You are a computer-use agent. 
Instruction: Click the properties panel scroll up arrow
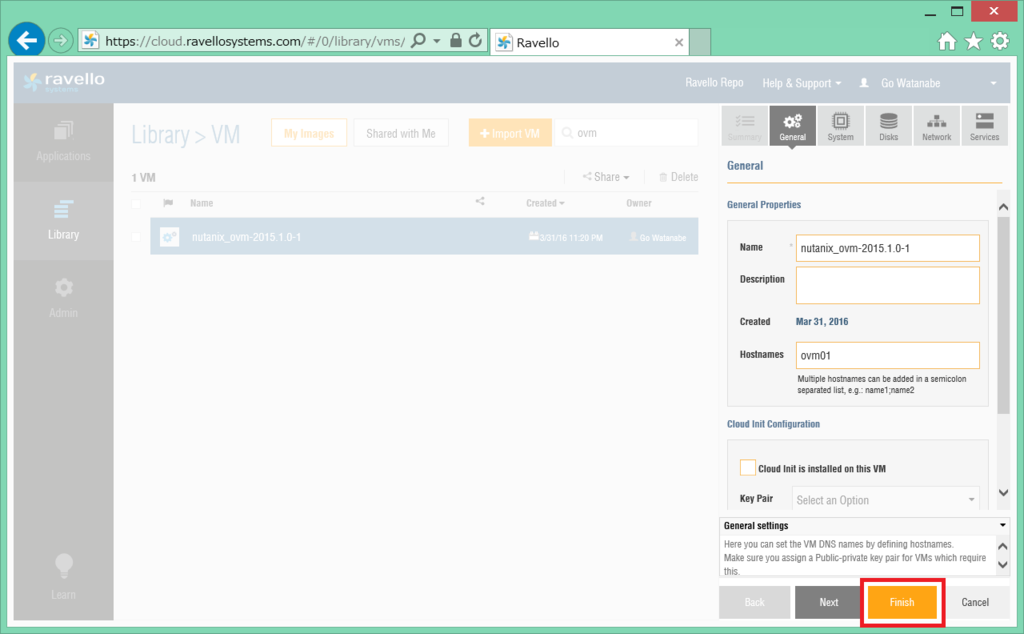1004,207
